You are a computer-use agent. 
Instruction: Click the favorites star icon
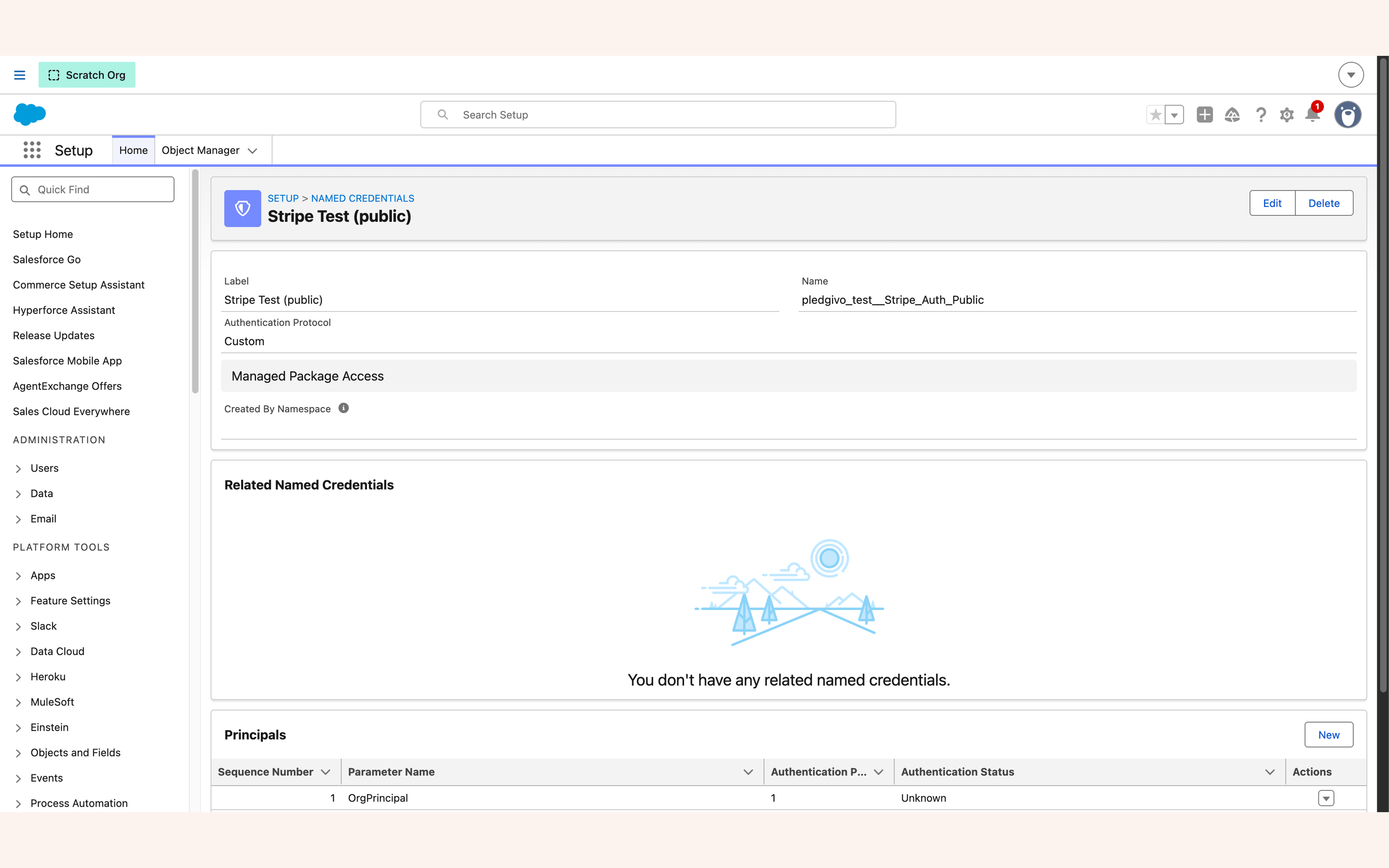(1156, 115)
